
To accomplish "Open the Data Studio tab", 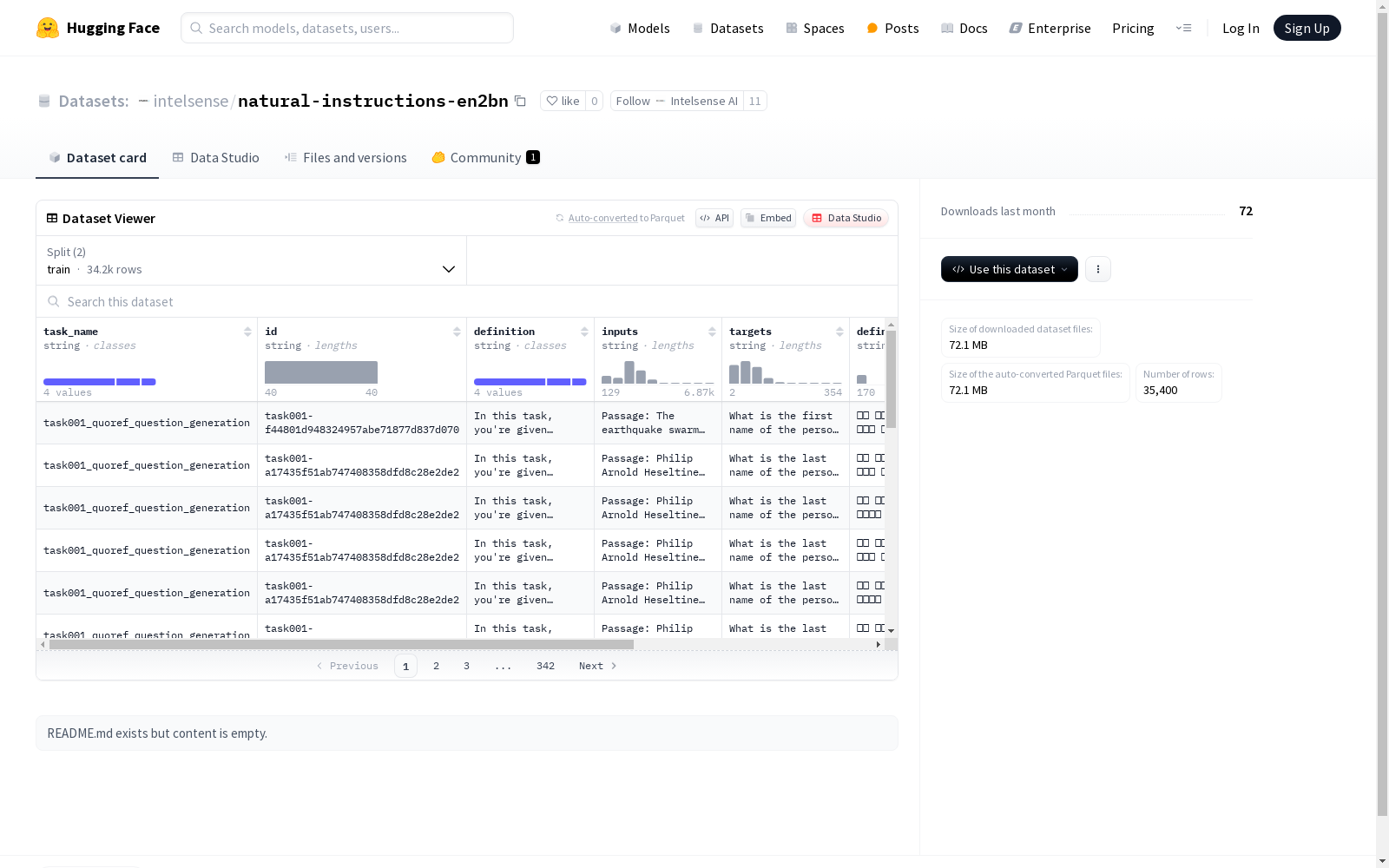I will tap(216, 157).
